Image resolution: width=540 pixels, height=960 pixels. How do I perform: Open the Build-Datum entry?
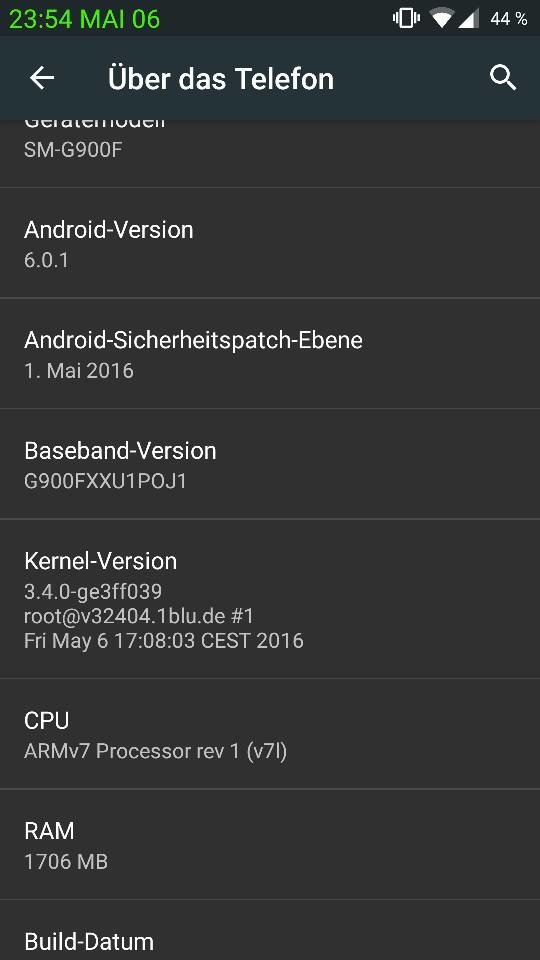270,931
